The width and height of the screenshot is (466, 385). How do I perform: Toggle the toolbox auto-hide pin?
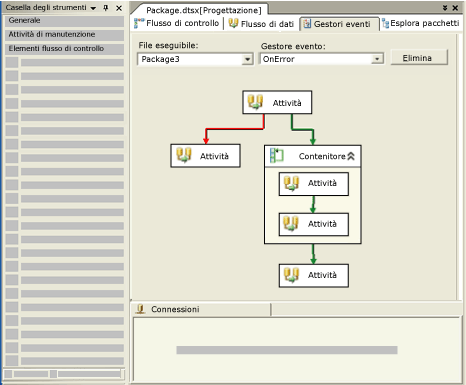click(x=106, y=8)
